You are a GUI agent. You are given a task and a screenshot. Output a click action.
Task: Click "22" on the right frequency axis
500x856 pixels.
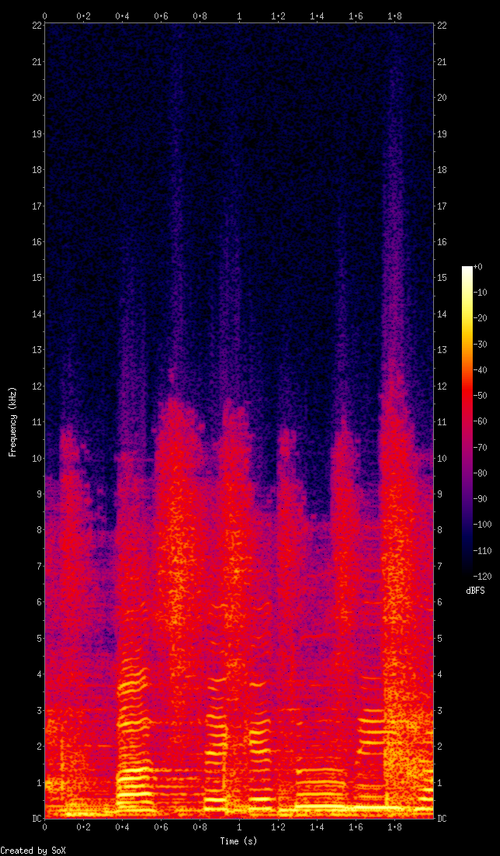click(x=441, y=26)
